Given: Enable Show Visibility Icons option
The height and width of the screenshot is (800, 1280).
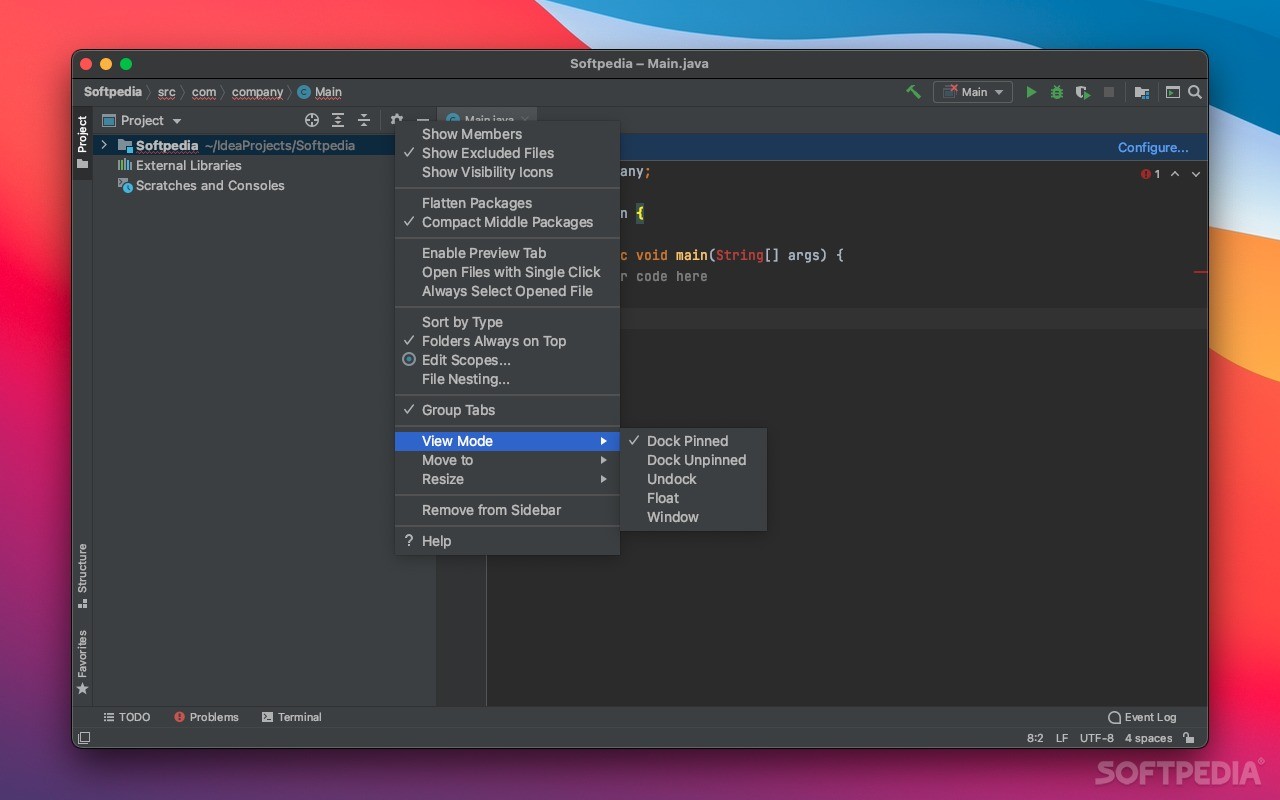Looking at the screenshot, I should click(508, 172).
